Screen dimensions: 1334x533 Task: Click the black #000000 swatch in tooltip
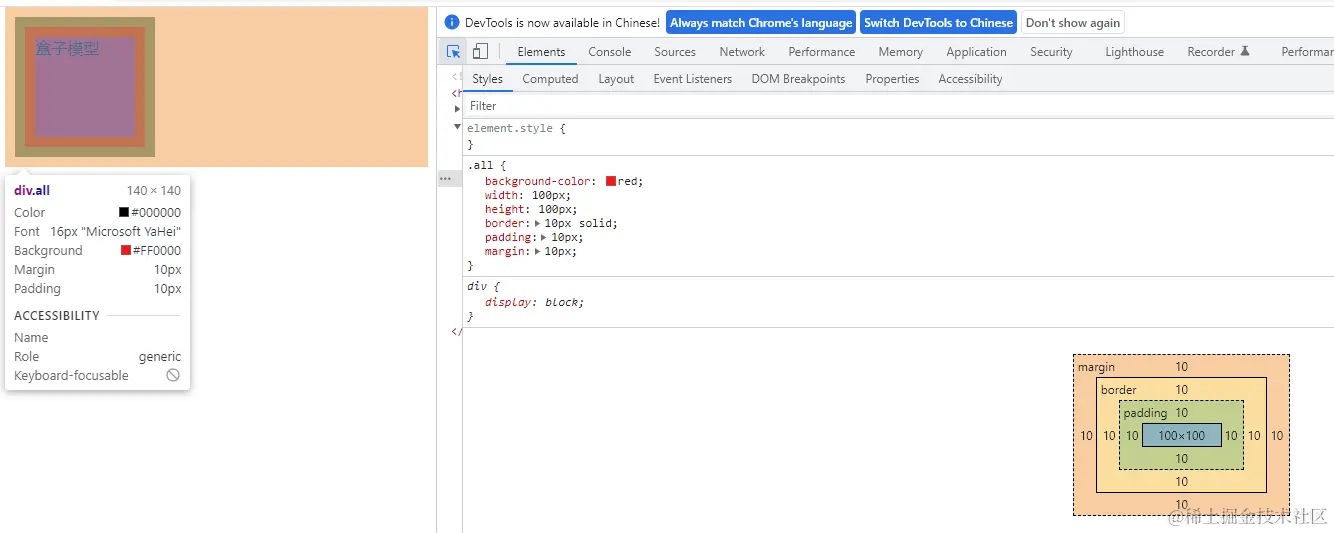point(124,212)
